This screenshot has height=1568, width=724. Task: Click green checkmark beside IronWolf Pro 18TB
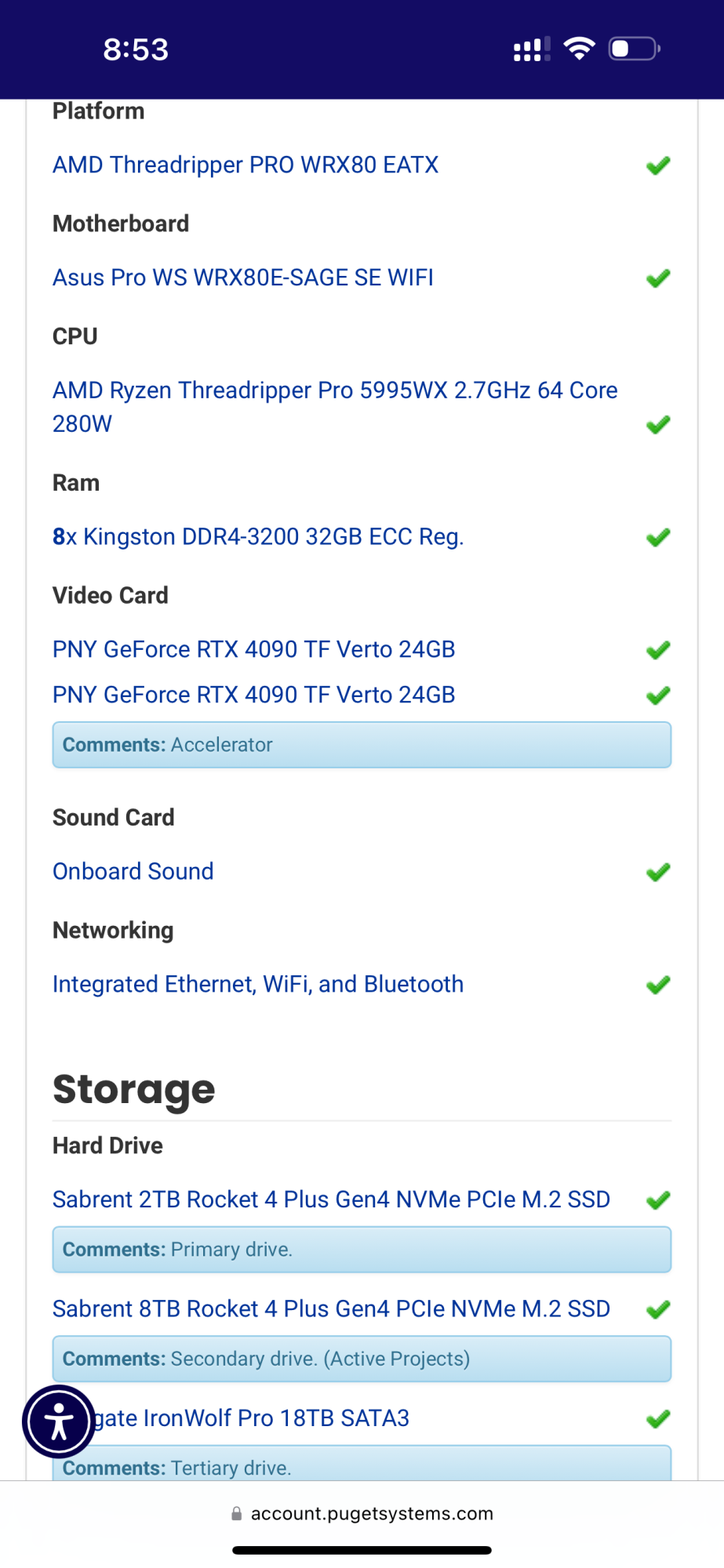(x=657, y=1419)
